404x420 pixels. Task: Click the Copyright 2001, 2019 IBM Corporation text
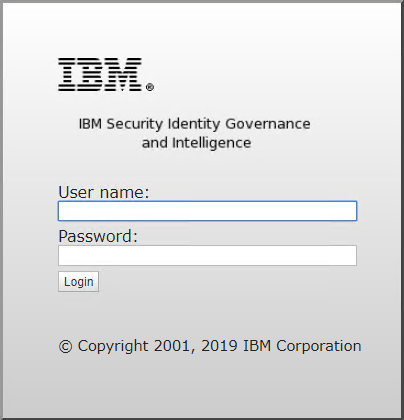[210, 346]
